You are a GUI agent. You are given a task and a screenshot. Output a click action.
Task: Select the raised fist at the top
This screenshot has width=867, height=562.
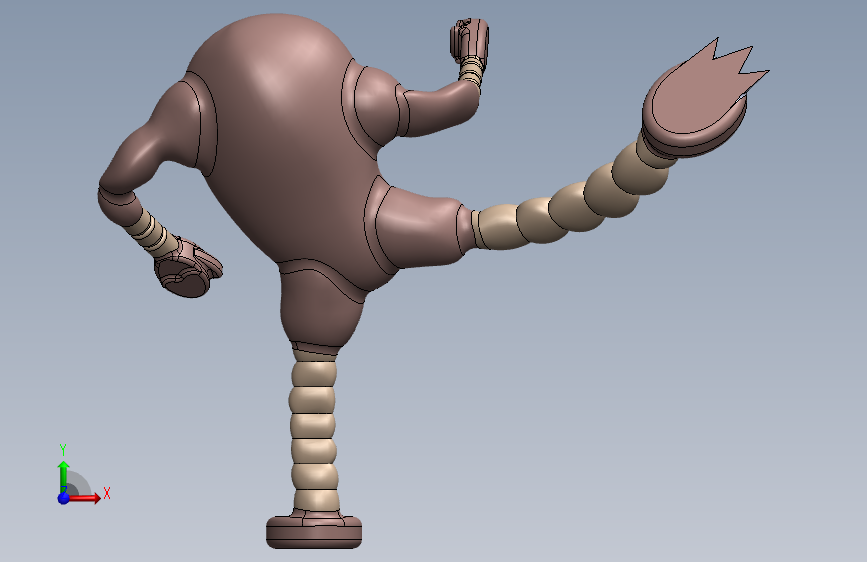tap(469, 40)
